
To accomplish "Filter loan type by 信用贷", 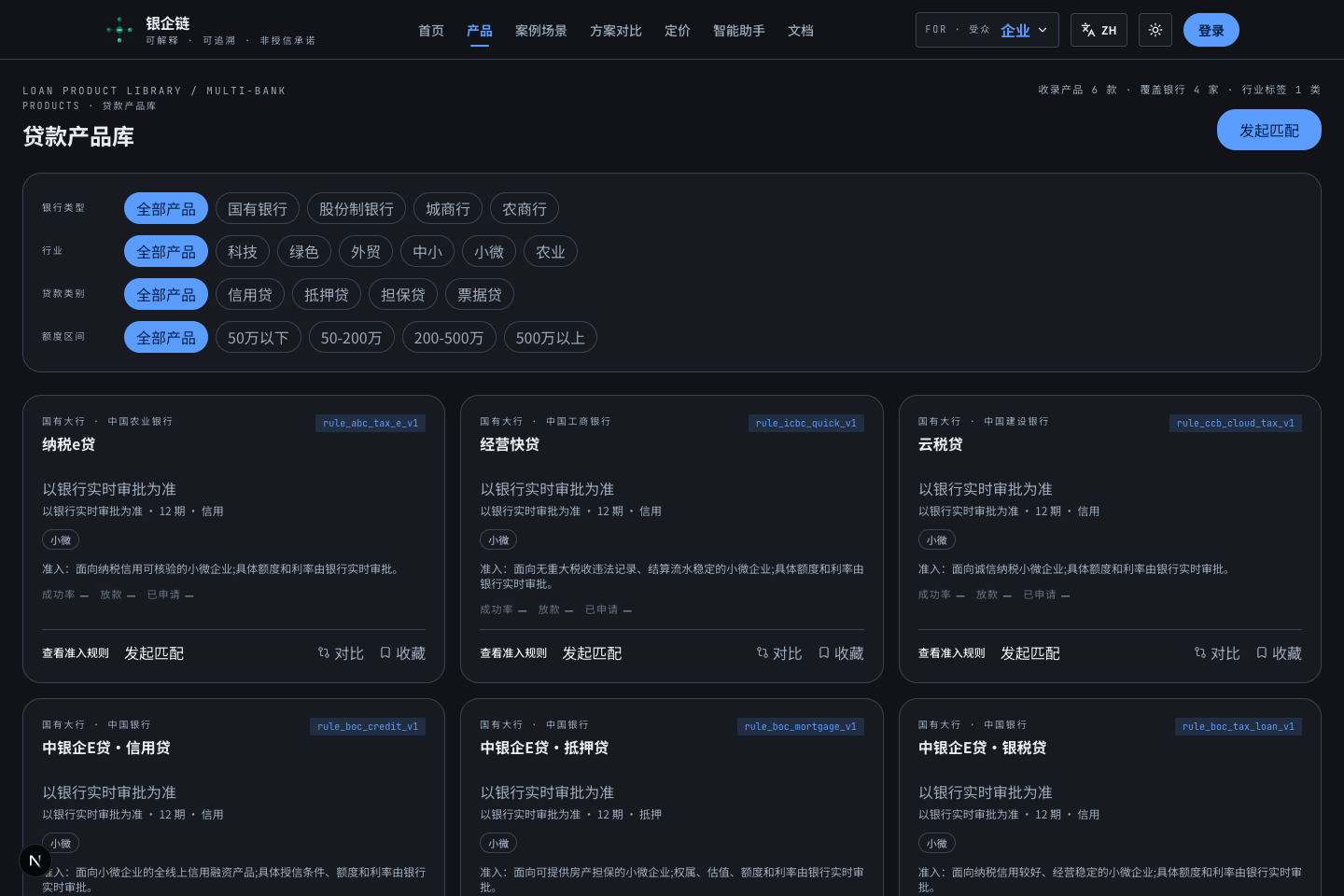I will click(x=250, y=295).
